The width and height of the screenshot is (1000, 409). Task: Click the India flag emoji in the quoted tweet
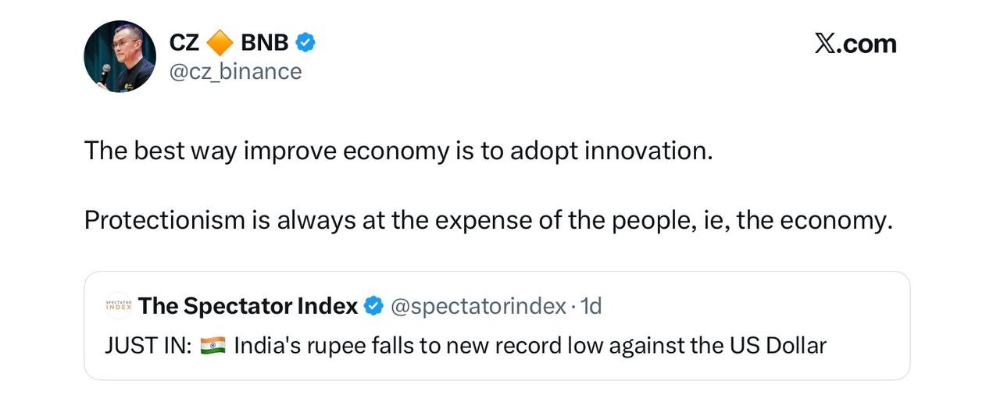(213, 346)
